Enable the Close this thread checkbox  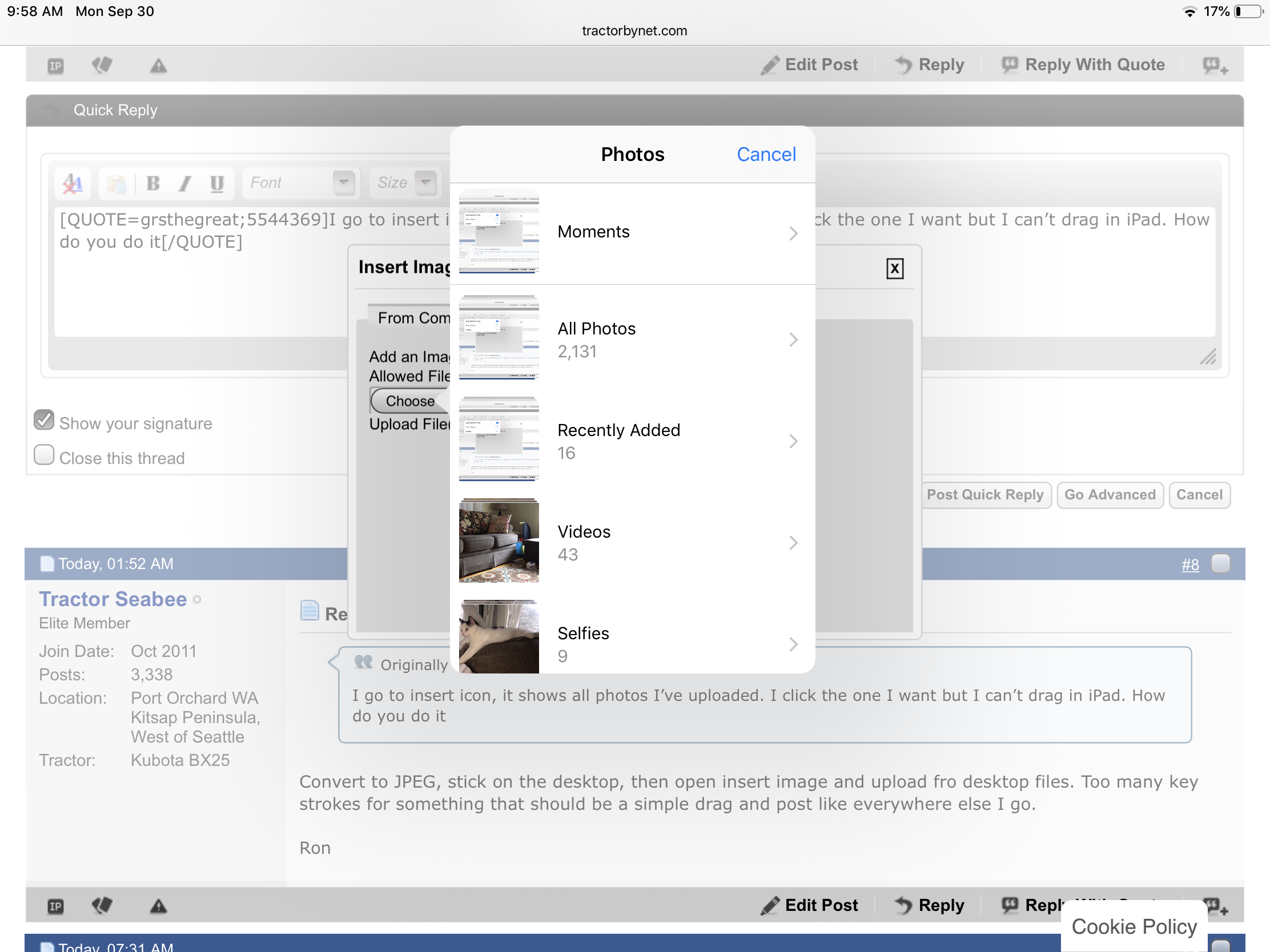click(44, 455)
